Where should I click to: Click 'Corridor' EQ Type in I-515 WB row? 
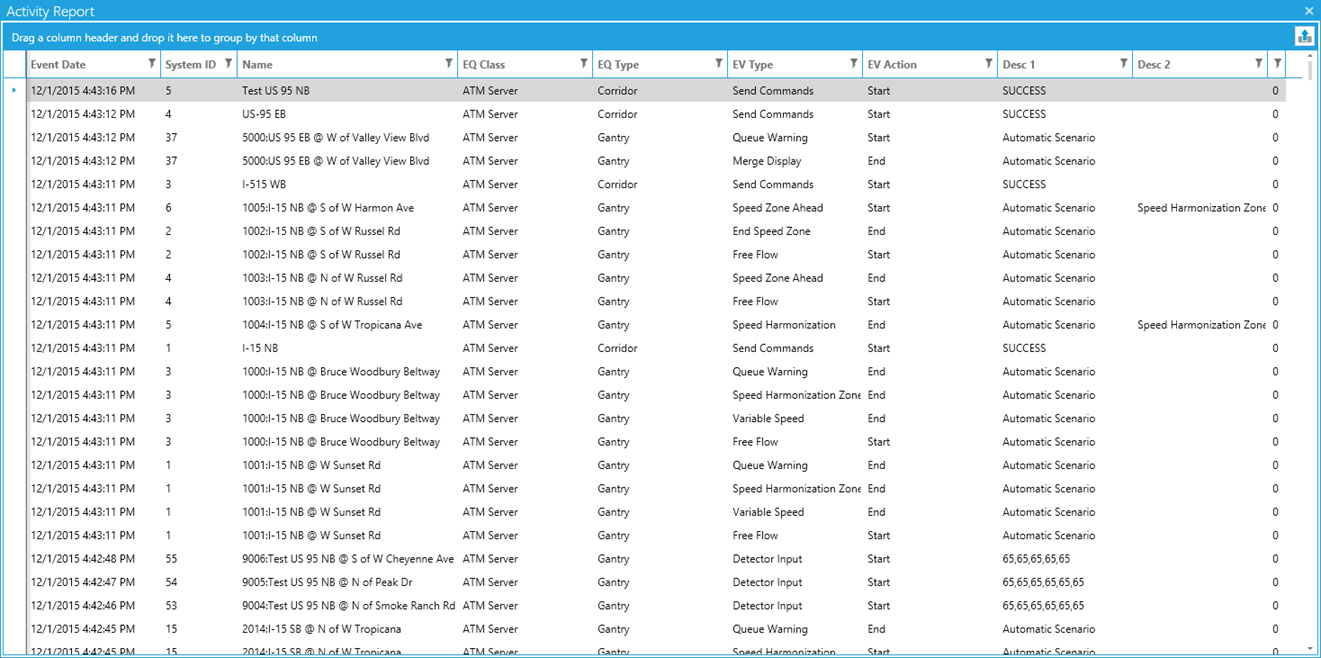660,184
